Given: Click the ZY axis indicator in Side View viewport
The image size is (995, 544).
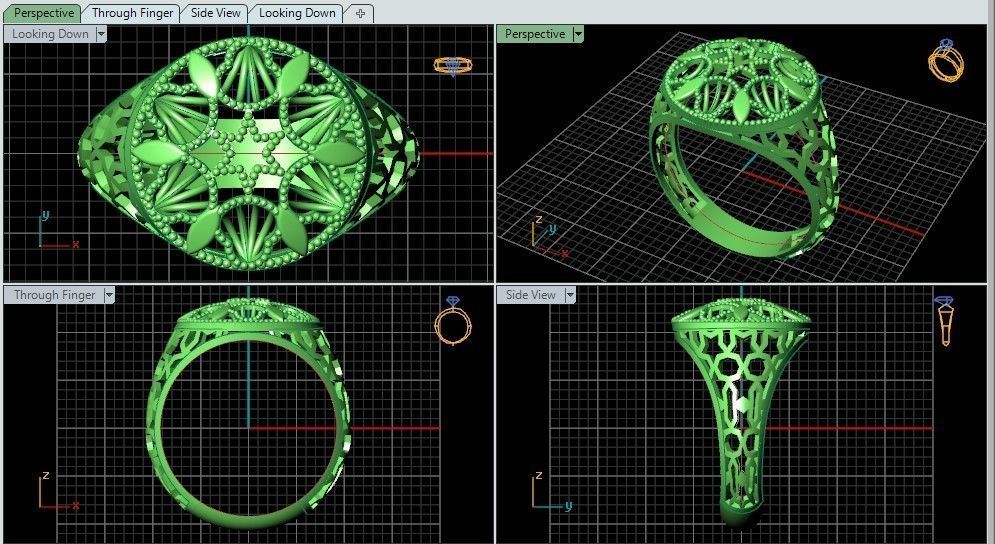Looking at the screenshot, I should [551, 491].
